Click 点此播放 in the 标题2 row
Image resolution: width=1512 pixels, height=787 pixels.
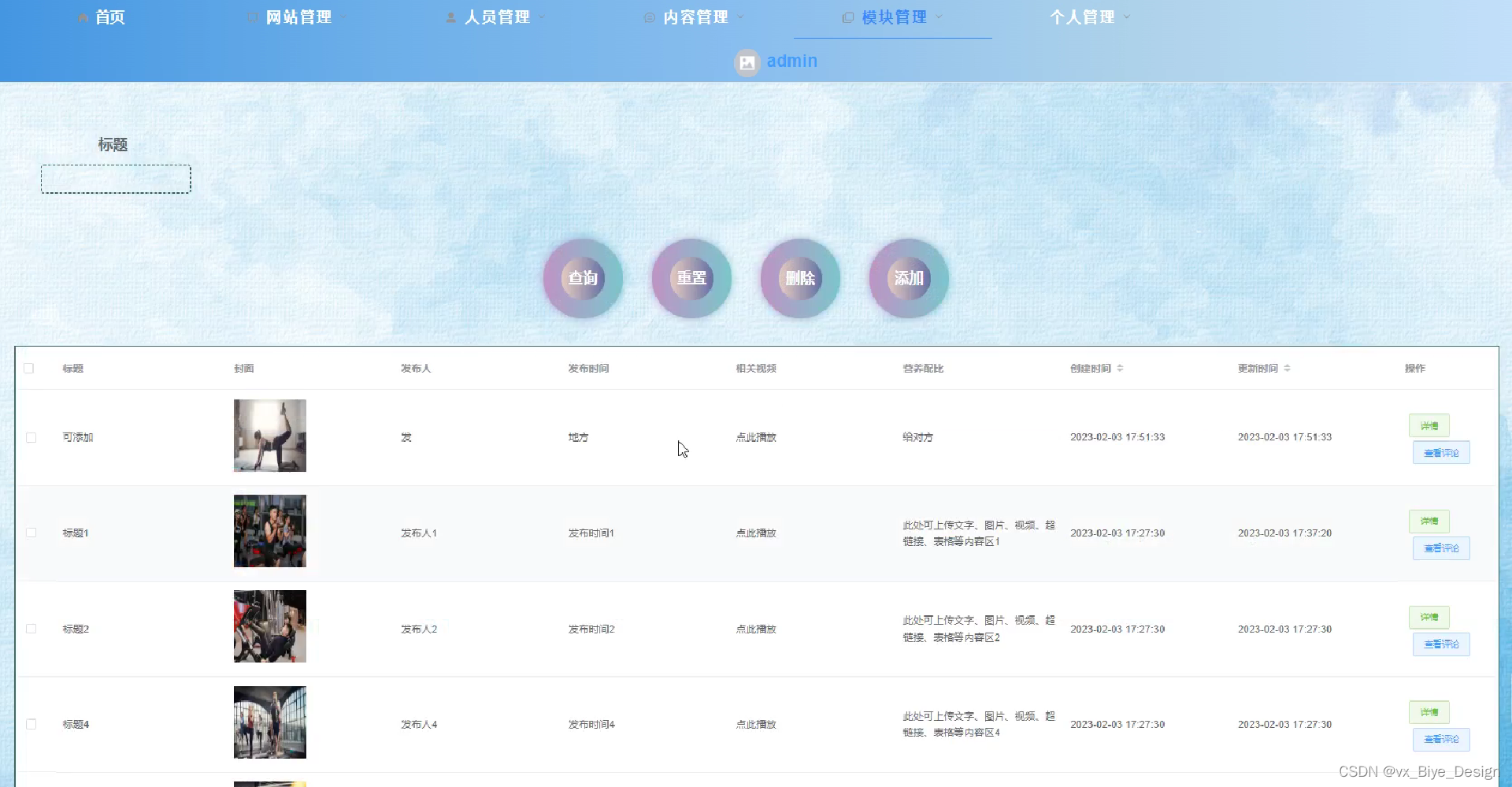point(756,629)
